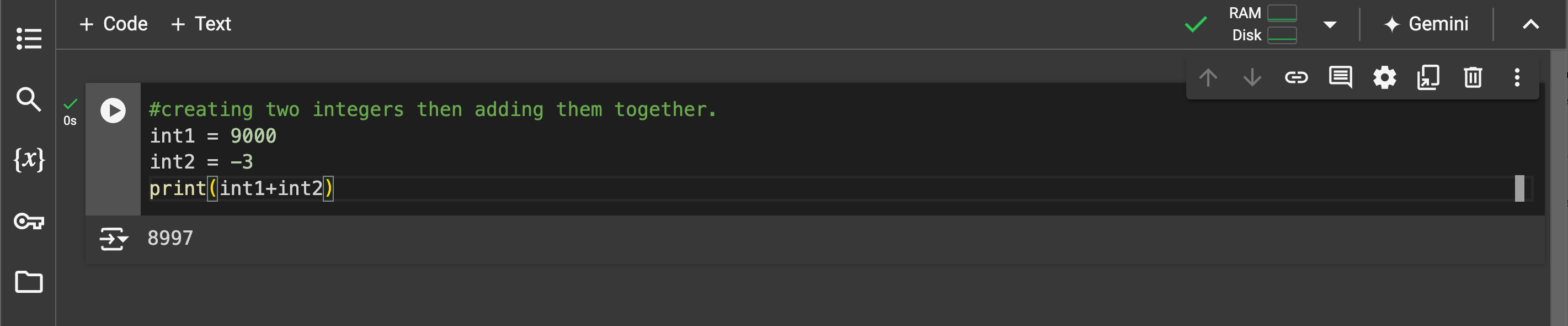Move cell down with the arrow
The image size is (1568, 326).
(x=1252, y=77)
